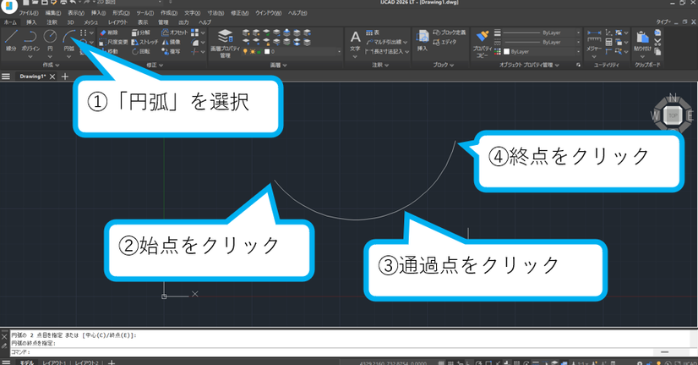This screenshot has height=365, width=698.
Task: Click the white layer color swatch
Action: click(267, 52)
